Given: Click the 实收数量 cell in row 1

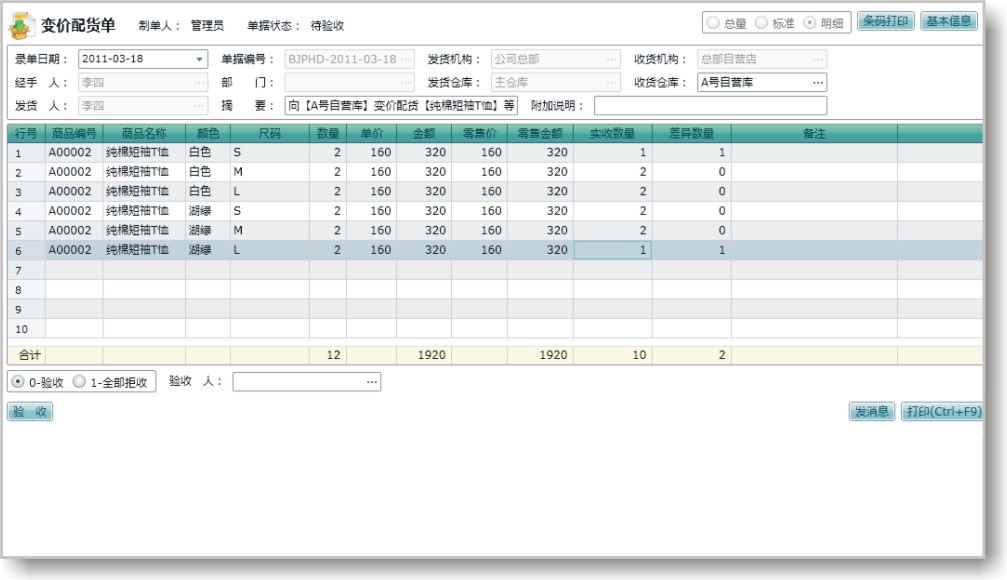Looking at the screenshot, I should click(613, 153).
